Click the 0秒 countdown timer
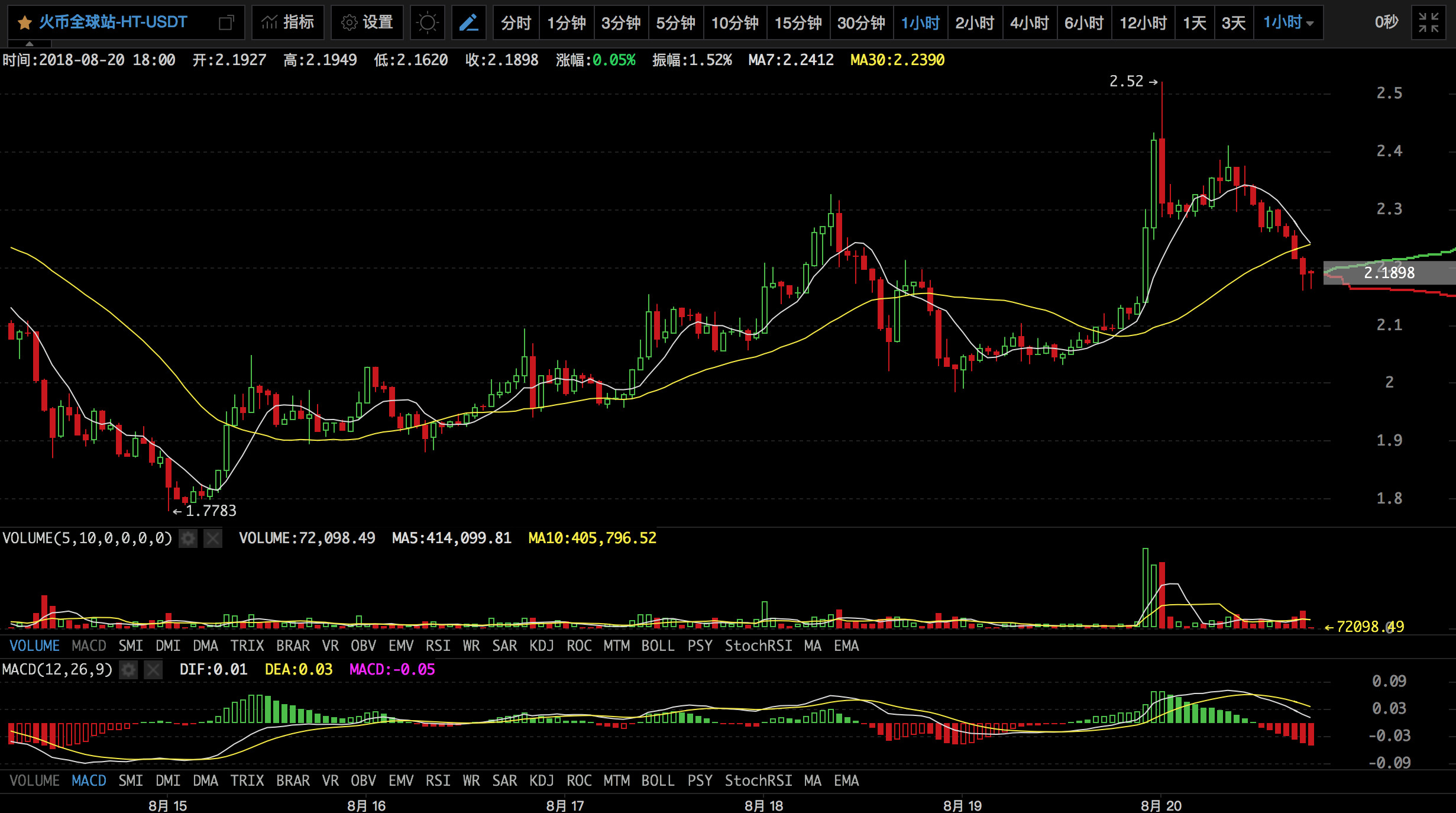Image resolution: width=1456 pixels, height=813 pixels. click(1386, 22)
